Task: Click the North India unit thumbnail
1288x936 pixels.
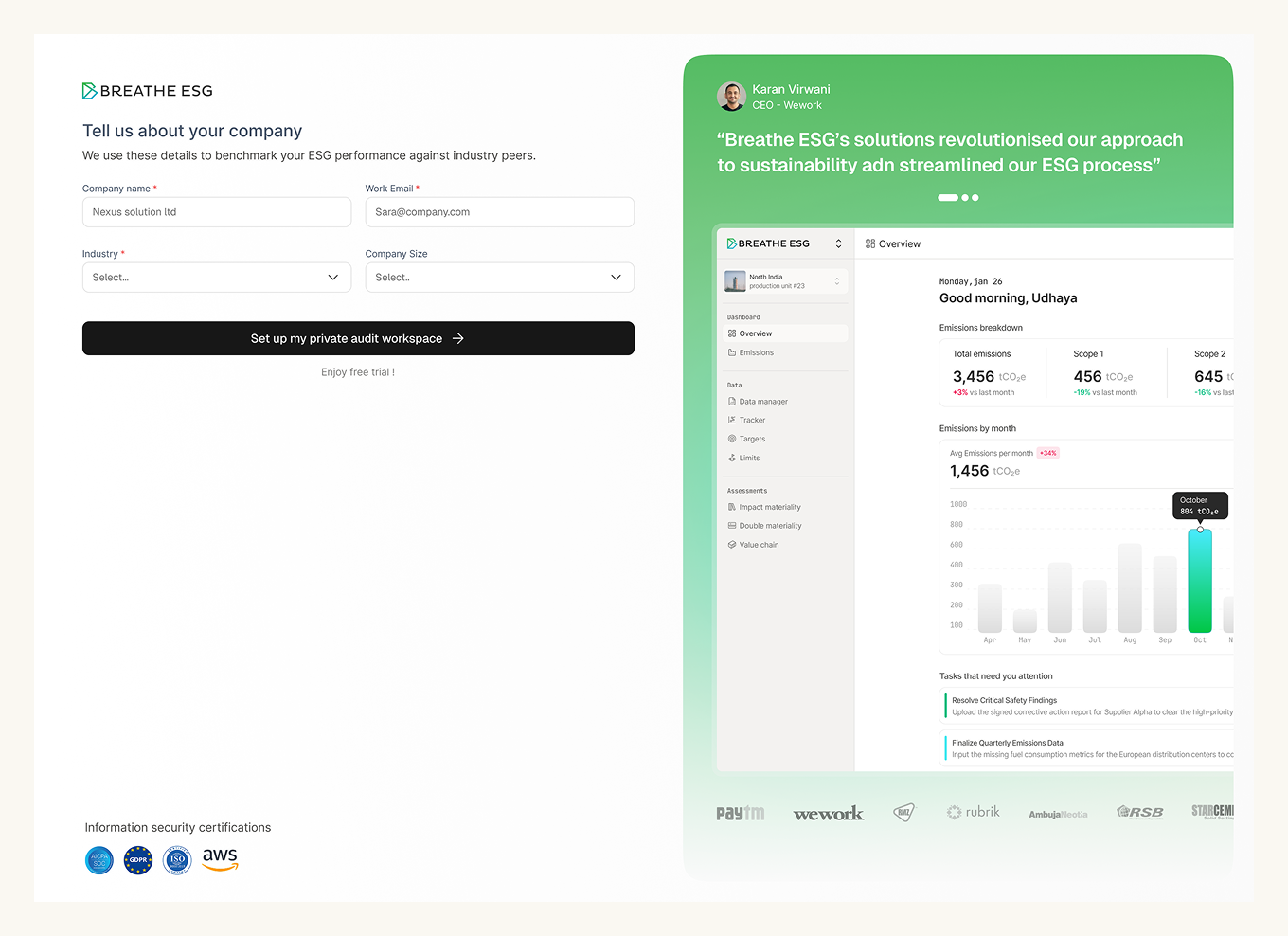Action: (x=735, y=281)
